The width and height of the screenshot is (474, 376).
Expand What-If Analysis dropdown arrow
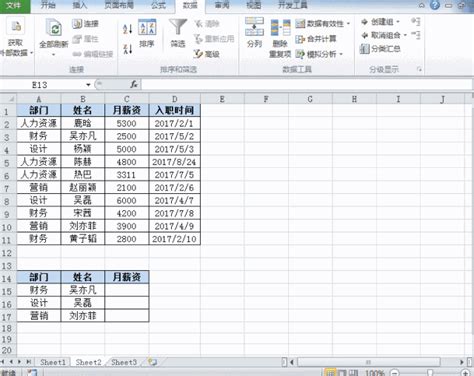tap(341, 54)
